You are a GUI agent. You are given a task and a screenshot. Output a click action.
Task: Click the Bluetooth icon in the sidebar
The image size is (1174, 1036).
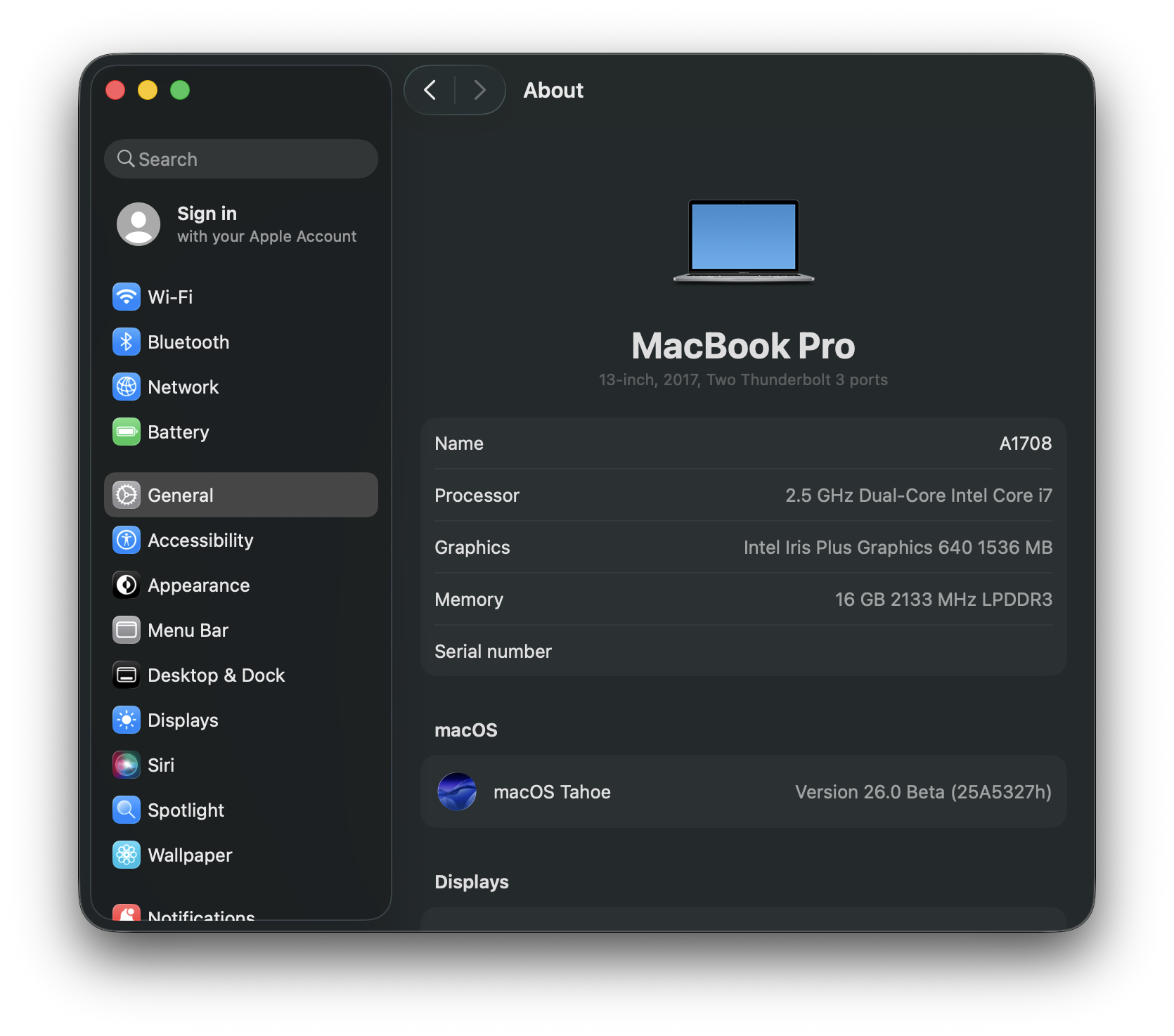pyautogui.click(x=127, y=342)
